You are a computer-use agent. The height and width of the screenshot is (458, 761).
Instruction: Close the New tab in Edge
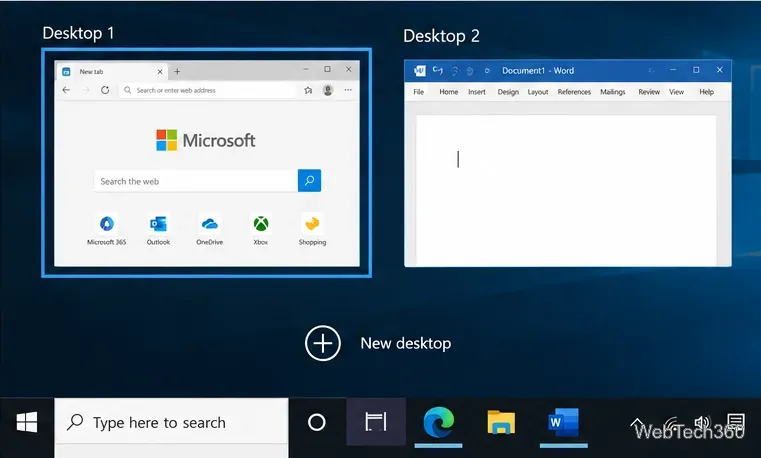160,71
